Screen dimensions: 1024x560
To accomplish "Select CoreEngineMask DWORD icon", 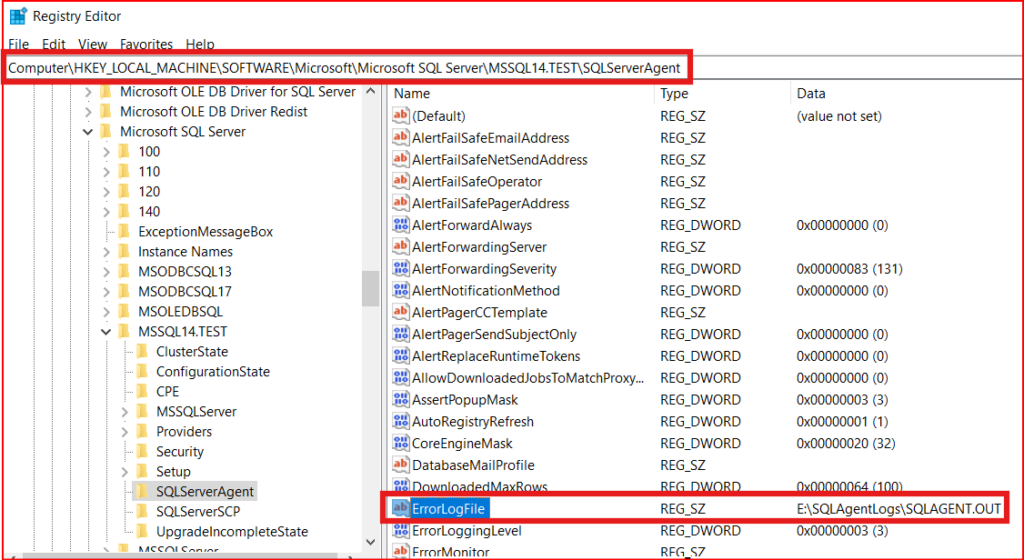I will tap(400, 443).
